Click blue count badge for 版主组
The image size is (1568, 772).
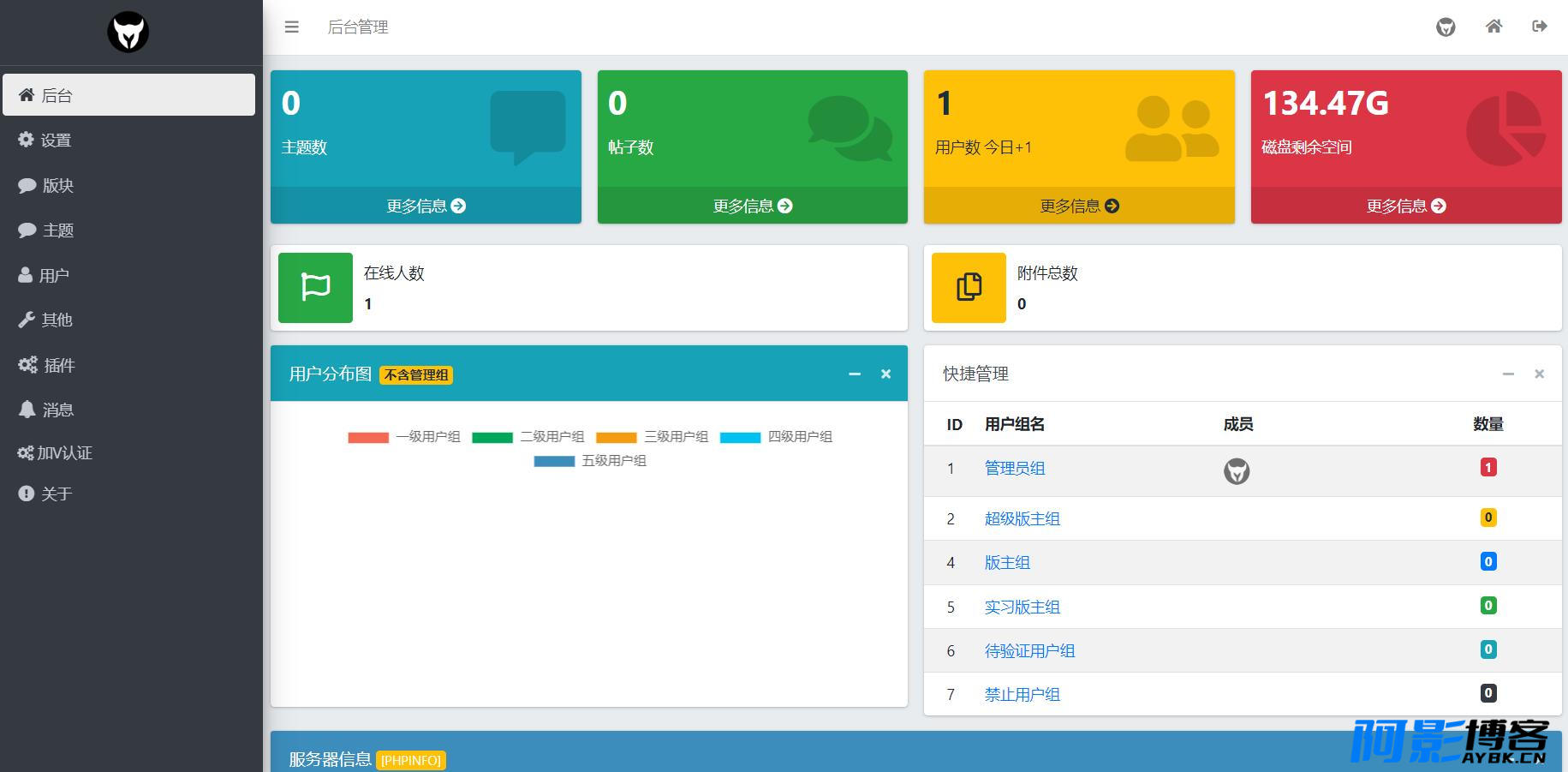click(x=1488, y=562)
